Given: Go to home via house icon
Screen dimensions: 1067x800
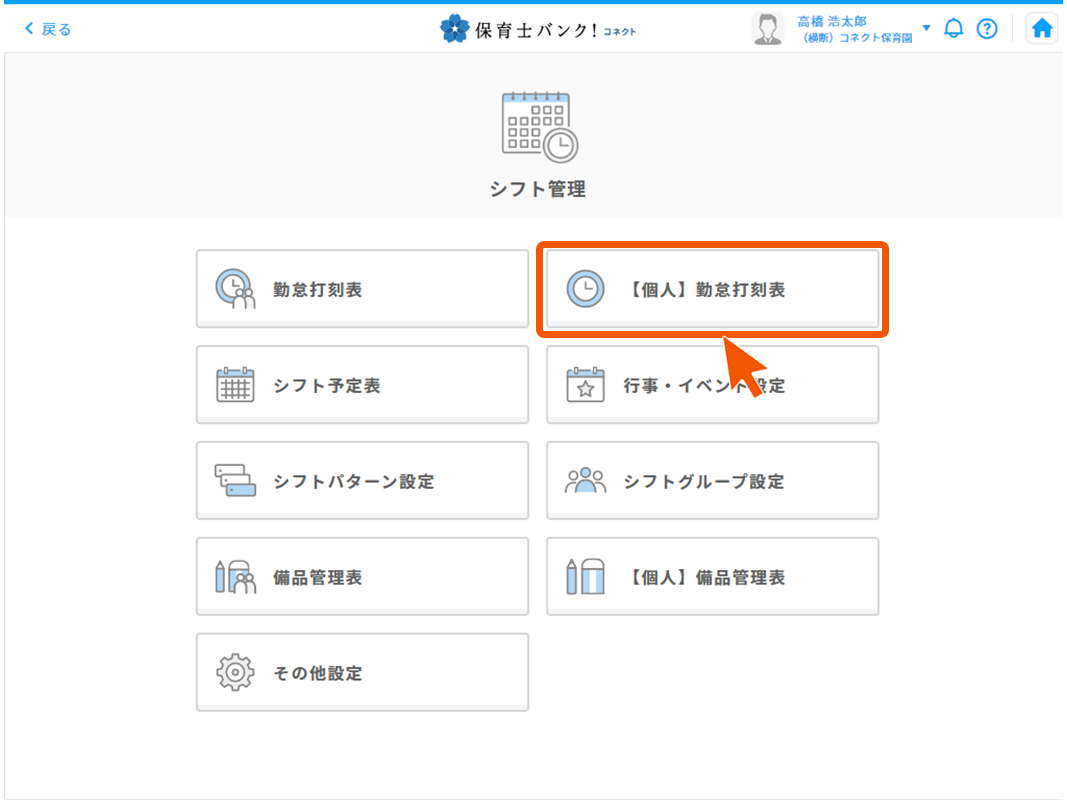Looking at the screenshot, I should pos(1042,29).
